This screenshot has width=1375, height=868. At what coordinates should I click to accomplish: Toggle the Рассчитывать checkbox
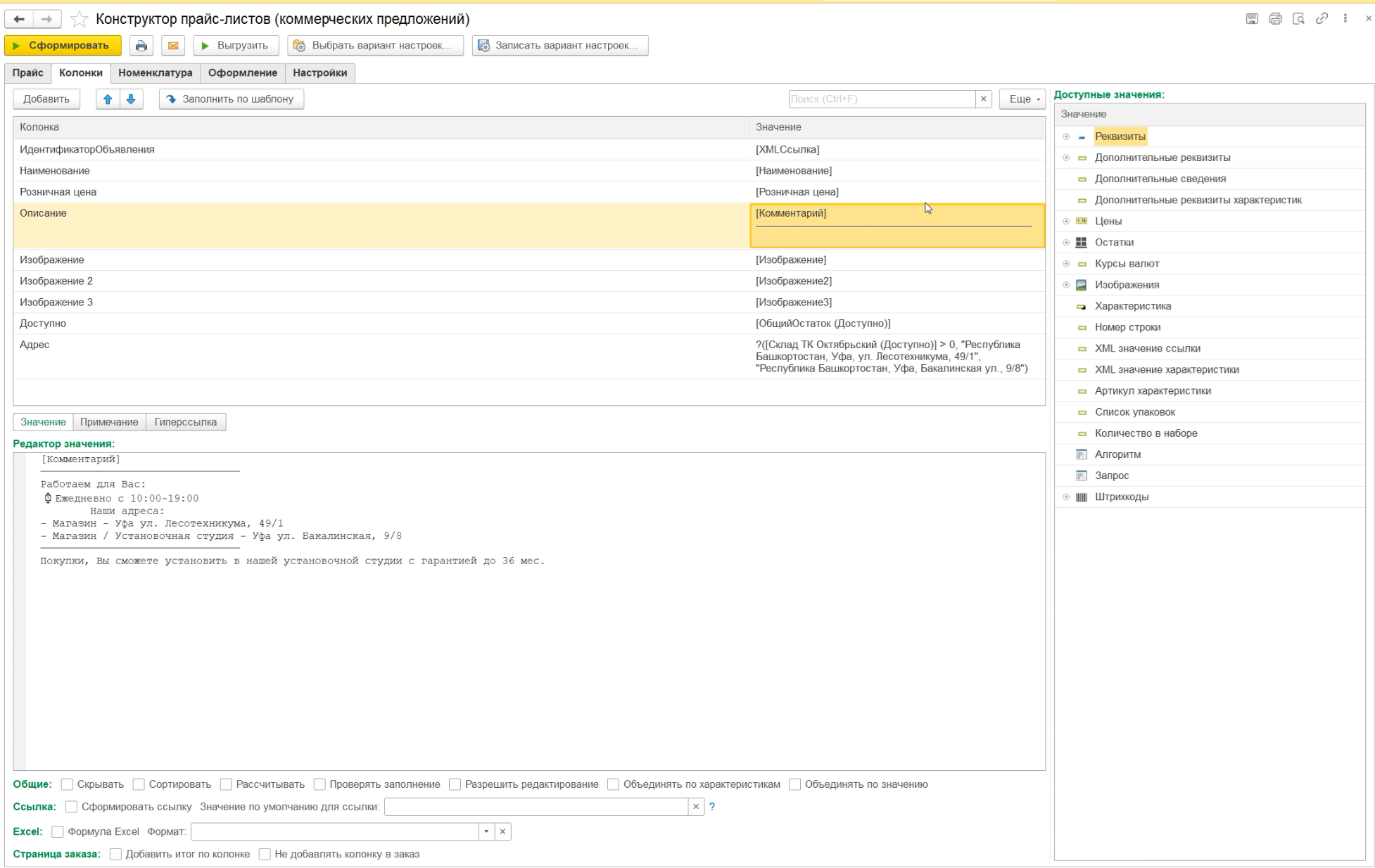pyautogui.click(x=226, y=784)
